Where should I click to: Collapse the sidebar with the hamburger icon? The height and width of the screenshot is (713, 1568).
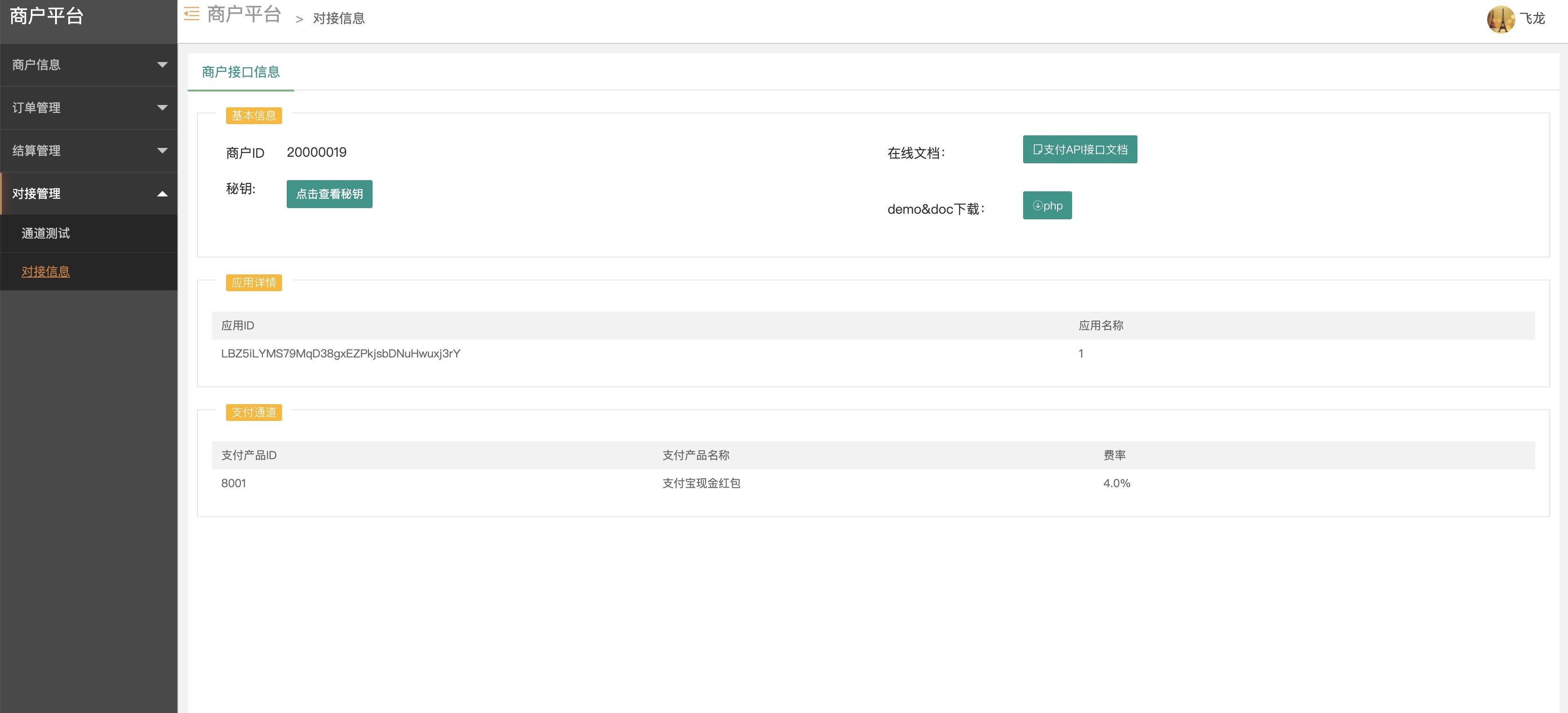(x=192, y=14)
